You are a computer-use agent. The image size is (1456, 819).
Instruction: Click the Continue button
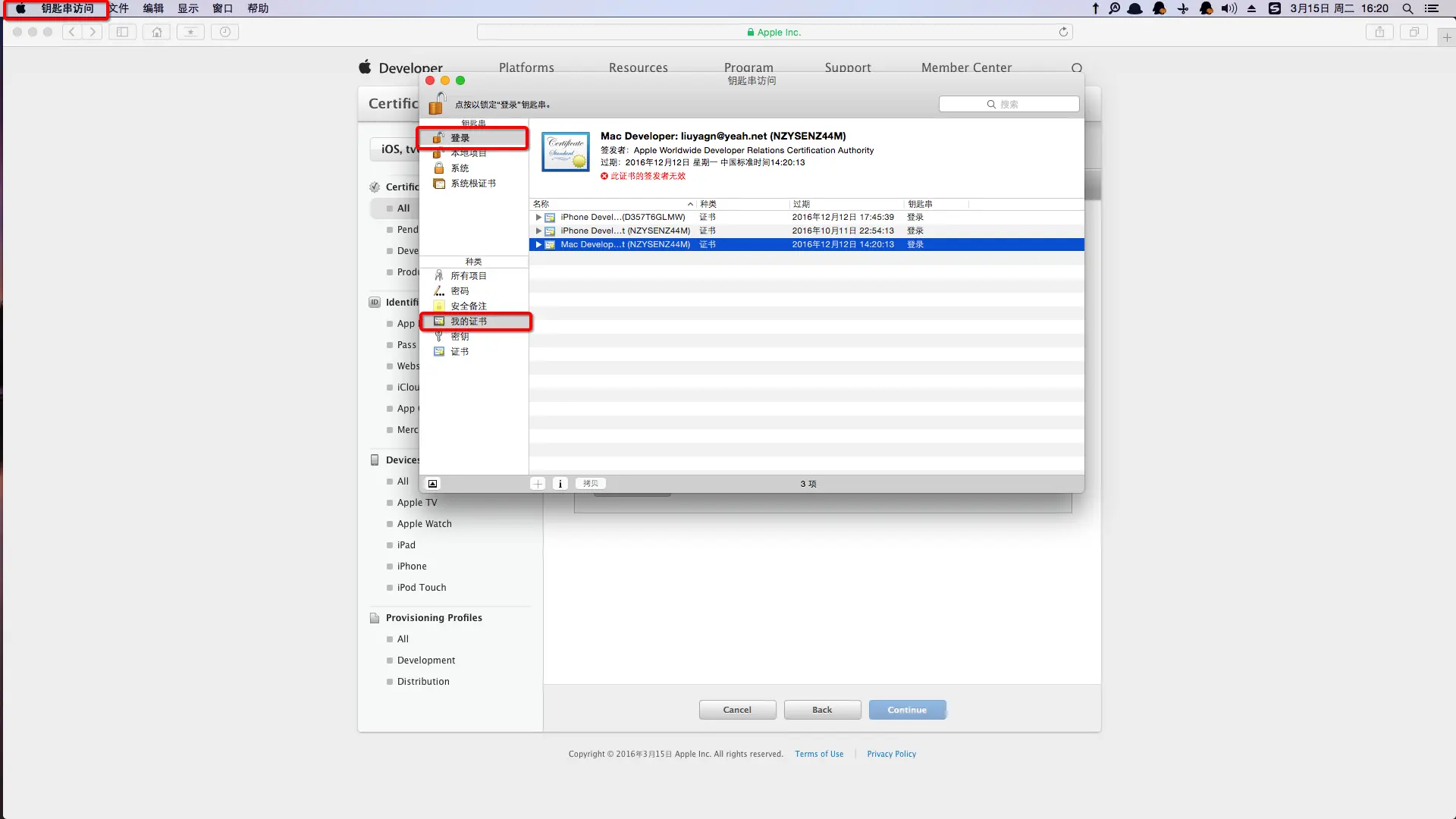907,710
